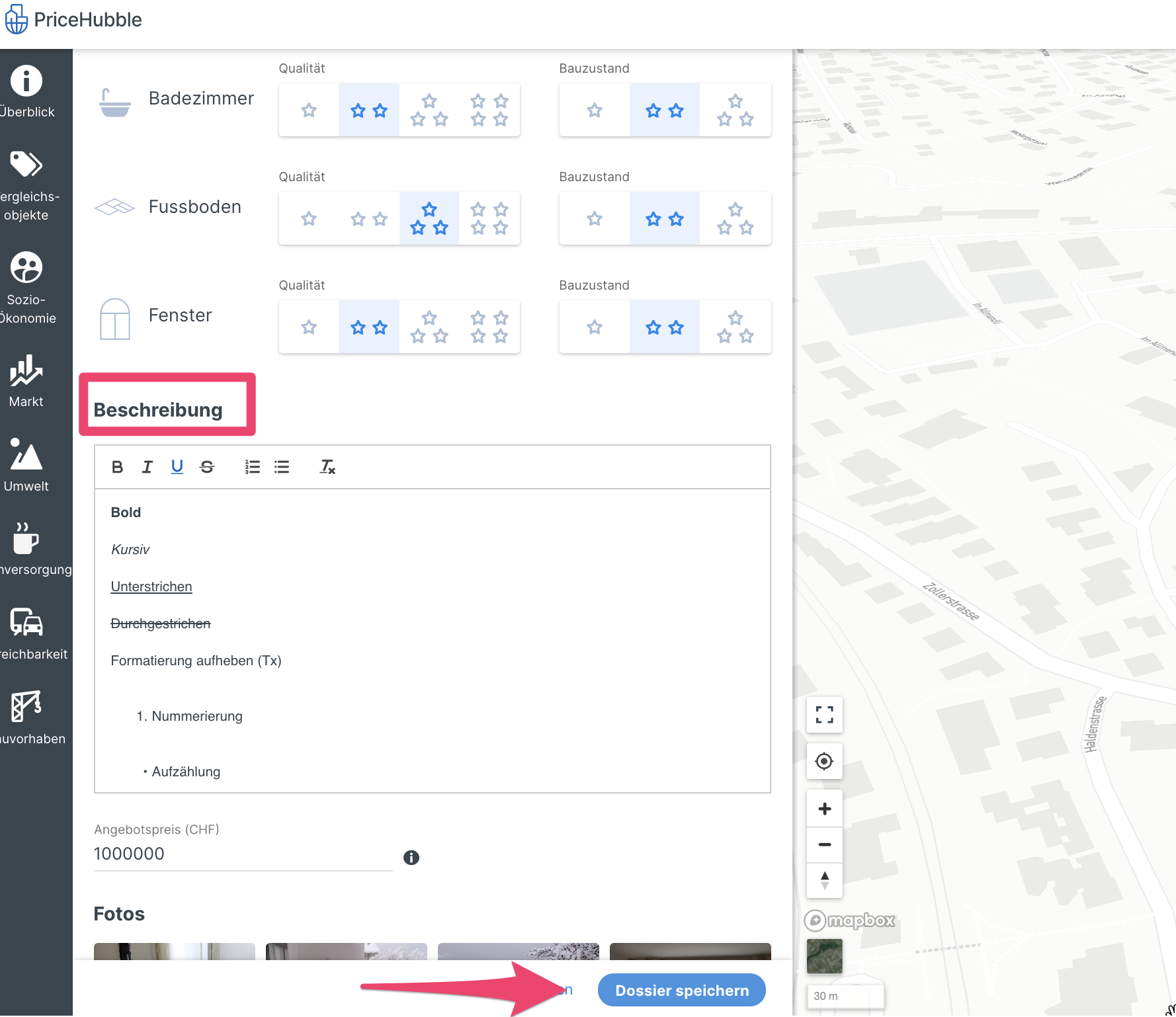
Task: Click the Nummerierung list item
Action: pos(197,716)
